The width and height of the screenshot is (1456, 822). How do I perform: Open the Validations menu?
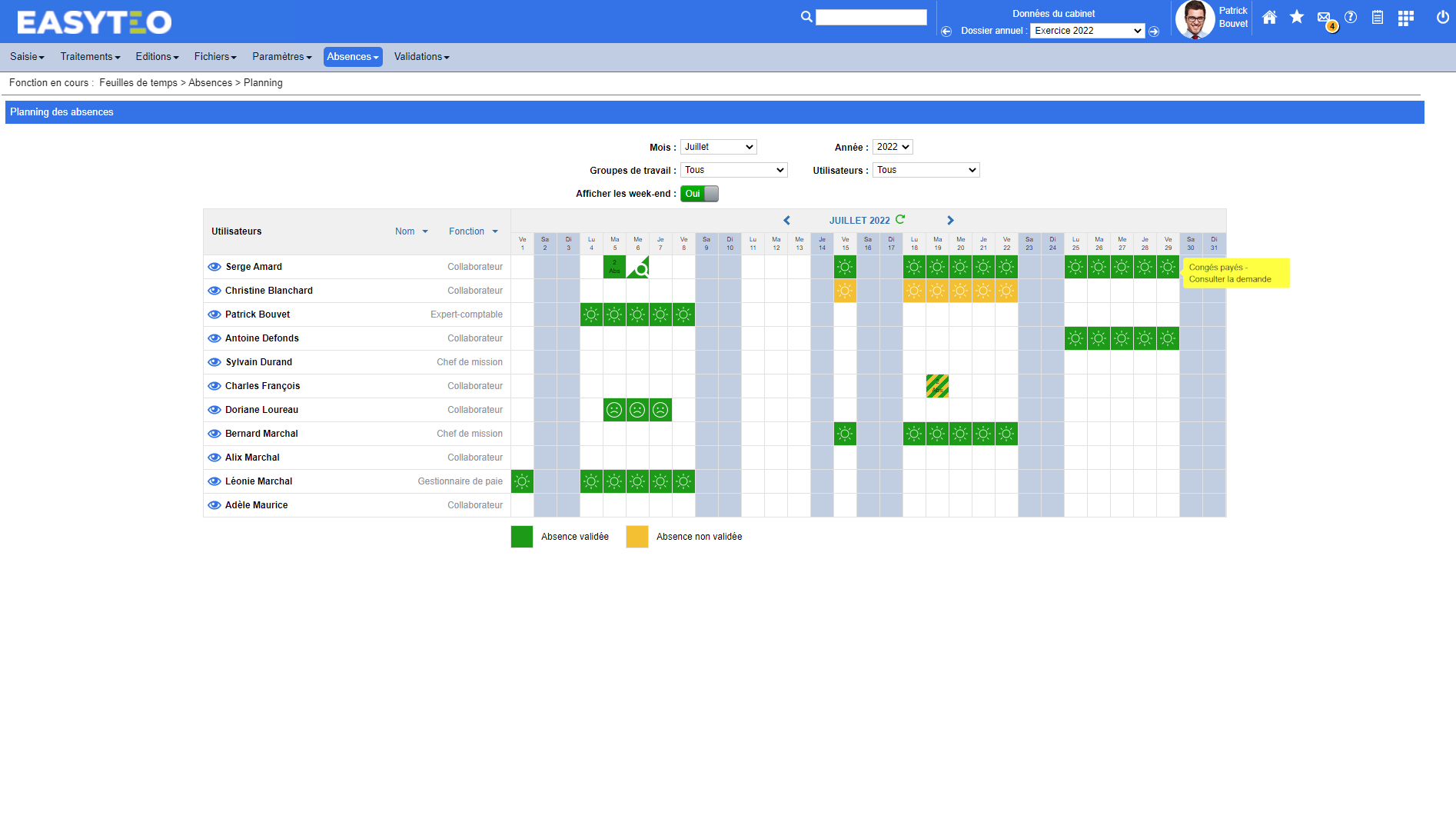click(421, 57)
